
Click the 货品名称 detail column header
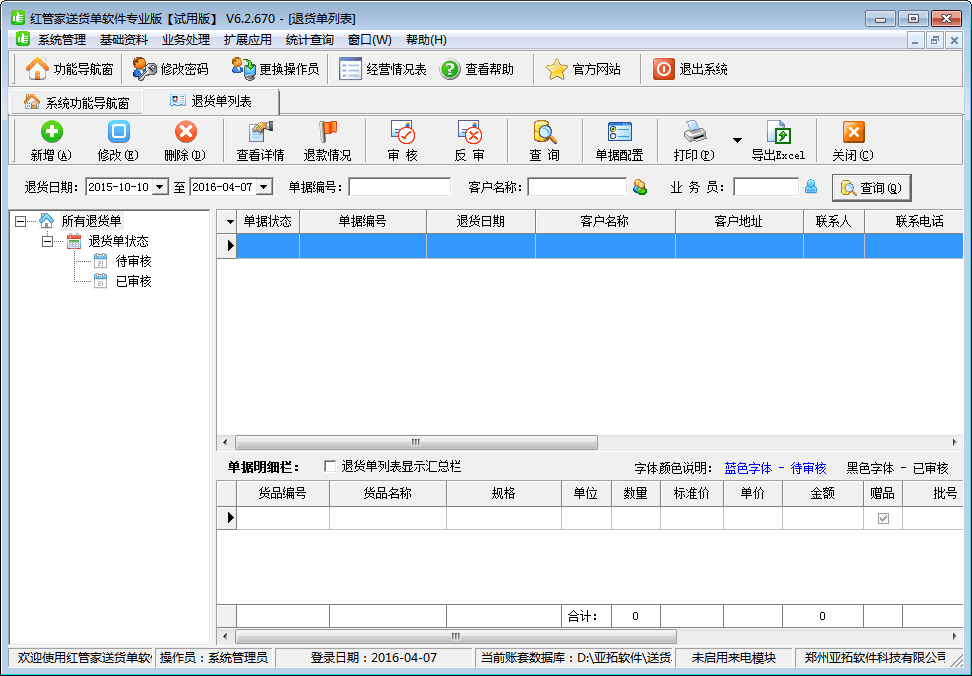(x=387, y=493)
